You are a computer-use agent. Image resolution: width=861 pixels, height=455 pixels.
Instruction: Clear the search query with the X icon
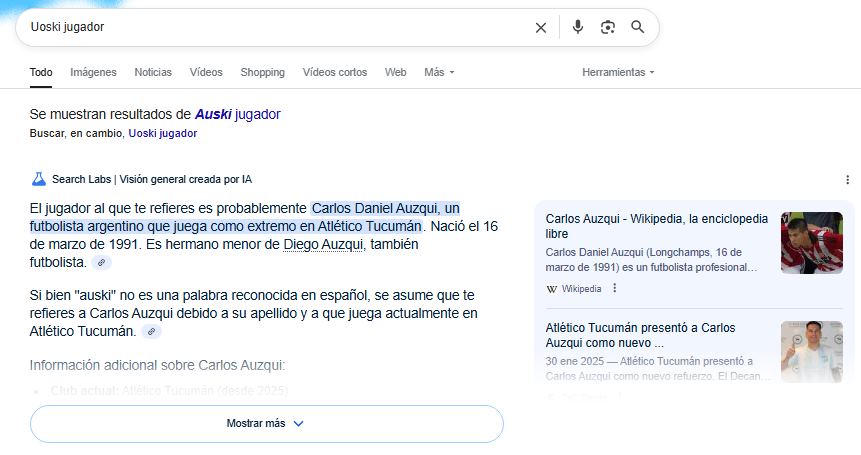[541, 27]
